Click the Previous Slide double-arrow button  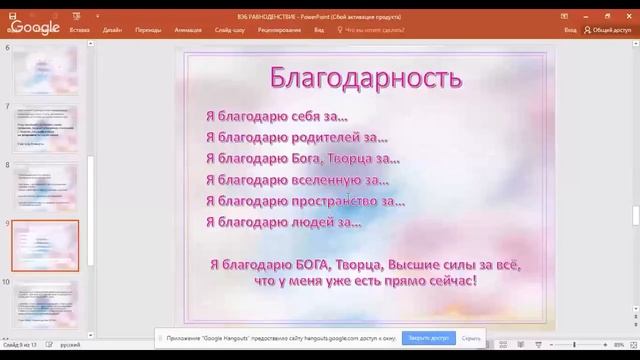[636, 317]
